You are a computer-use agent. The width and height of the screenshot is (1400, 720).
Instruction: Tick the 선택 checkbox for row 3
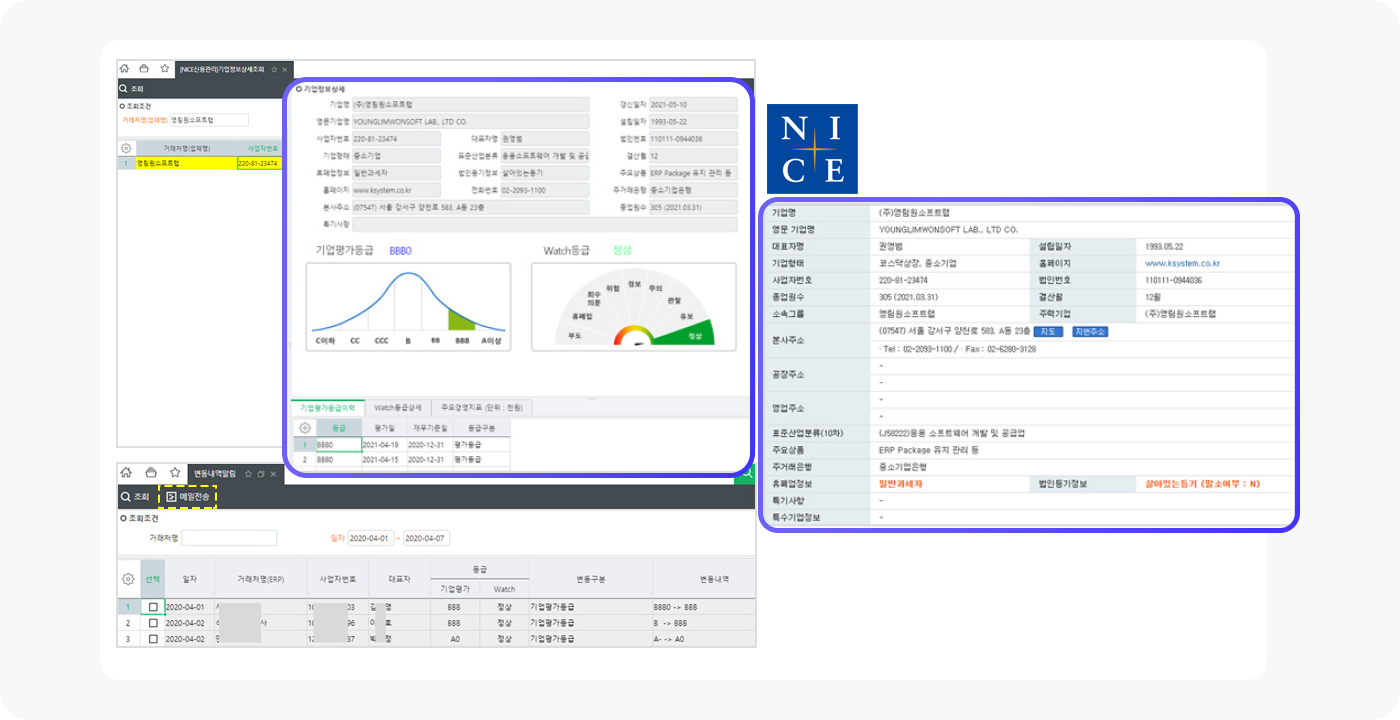[x=153, y=638]
